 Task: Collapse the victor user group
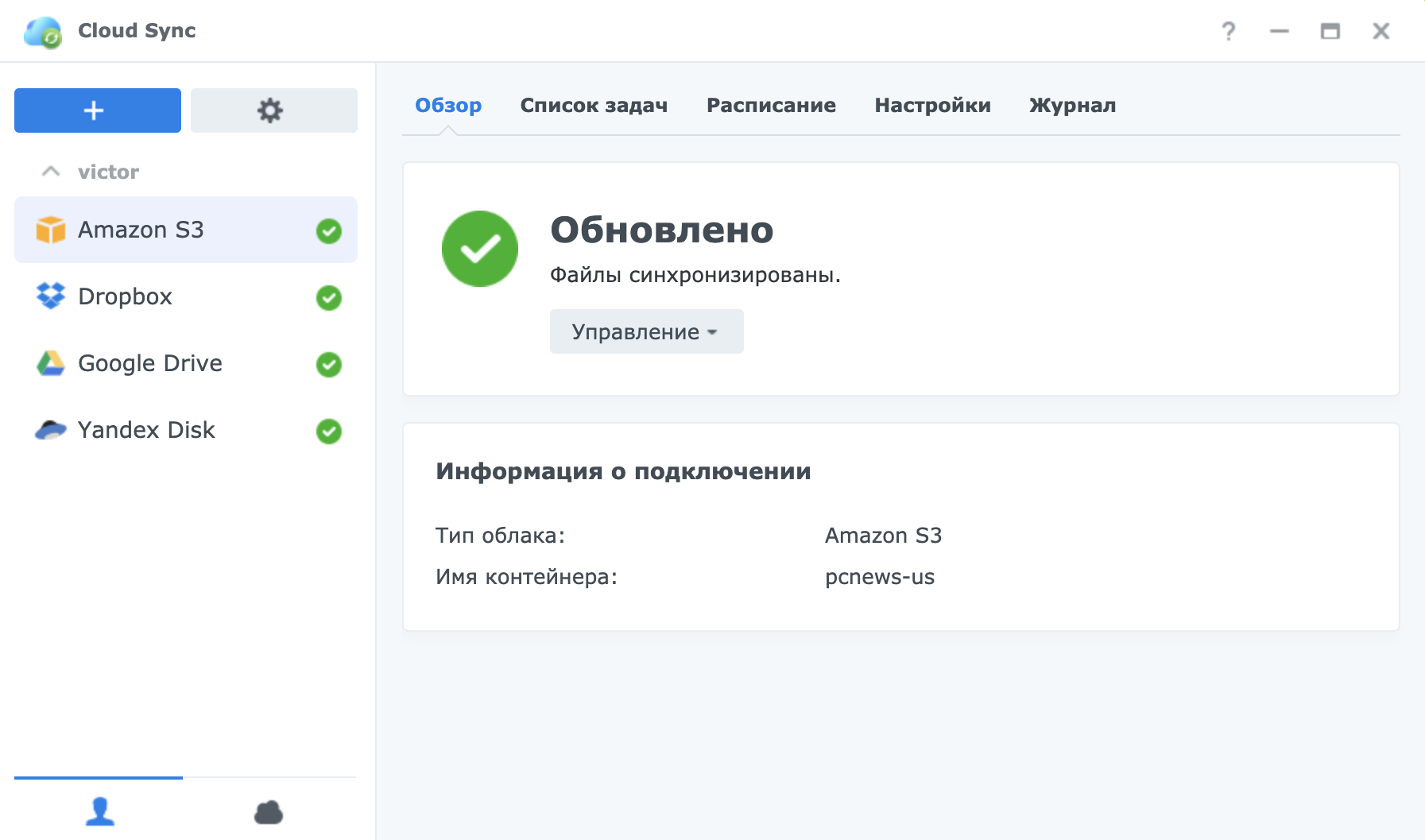pos(51,172)
